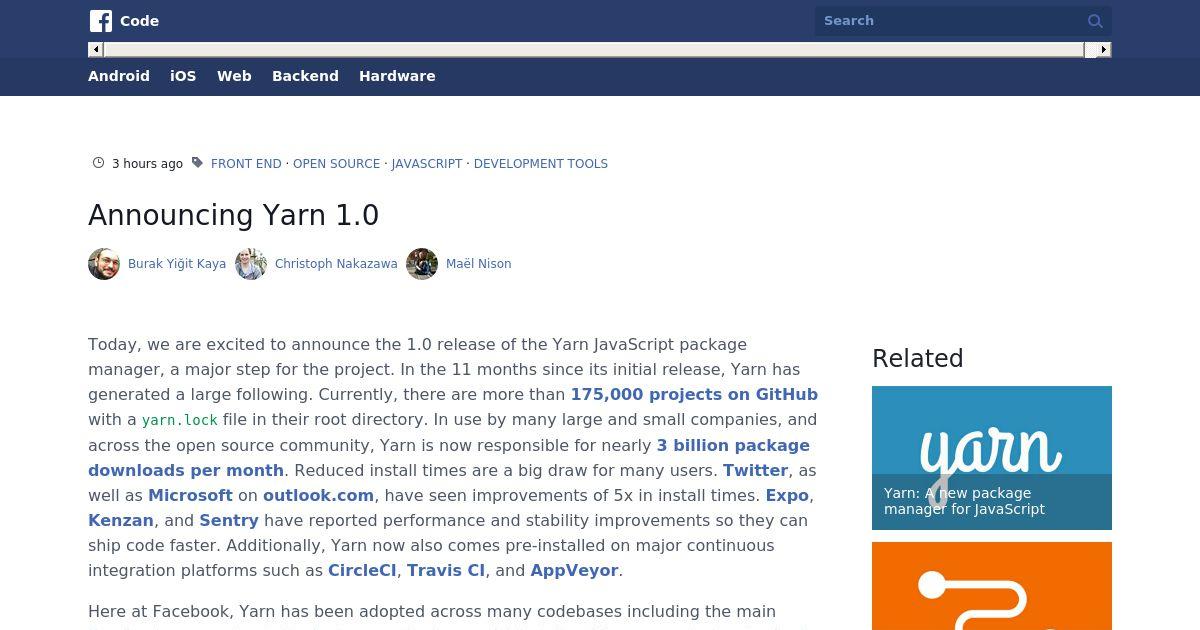The width and height of the screenshot is (1200, 630).
Task: Open the Expo link
Action: coord(787,495)
